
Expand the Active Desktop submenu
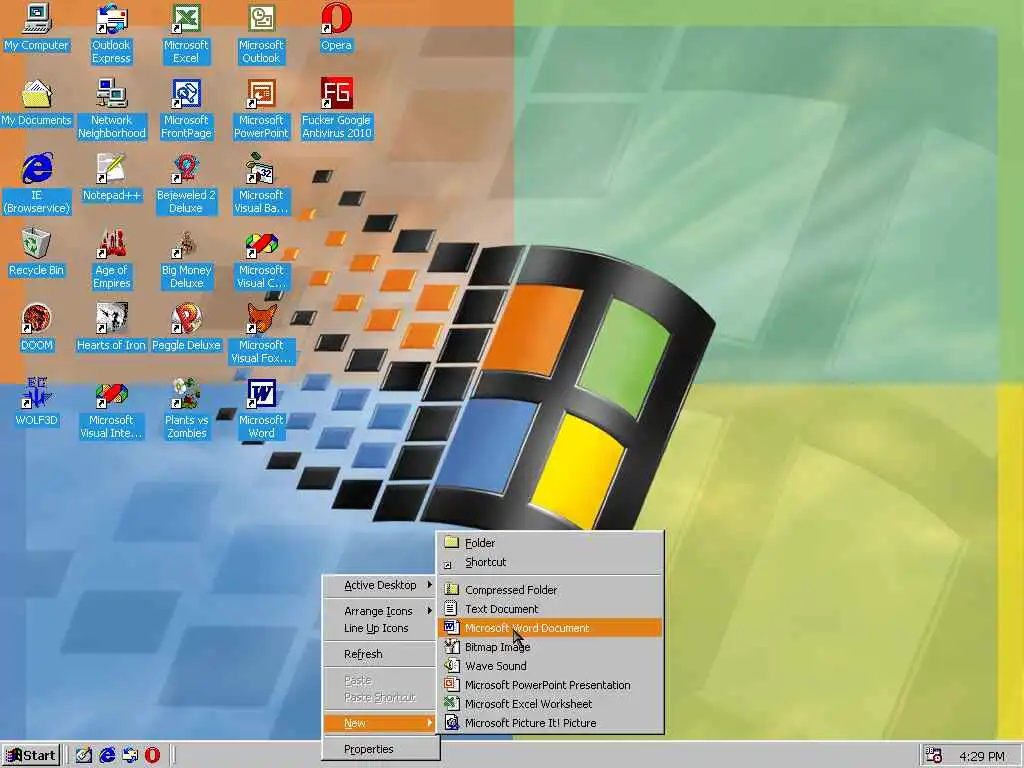(380, 585)
